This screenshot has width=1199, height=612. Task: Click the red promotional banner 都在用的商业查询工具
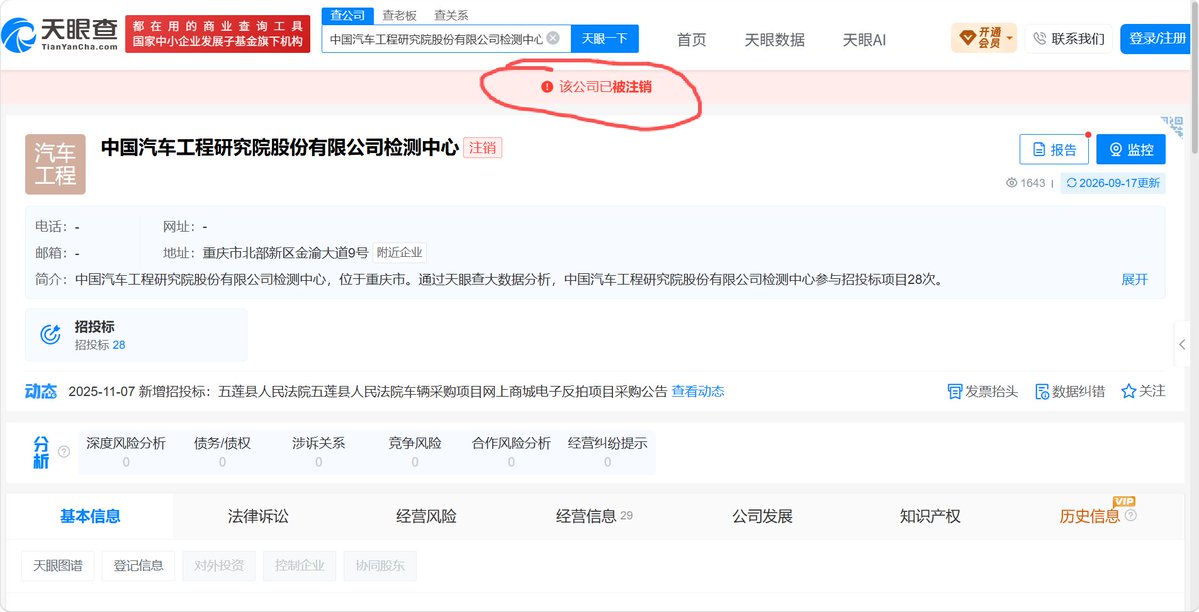pyautogui.click(x=217, y=34)
